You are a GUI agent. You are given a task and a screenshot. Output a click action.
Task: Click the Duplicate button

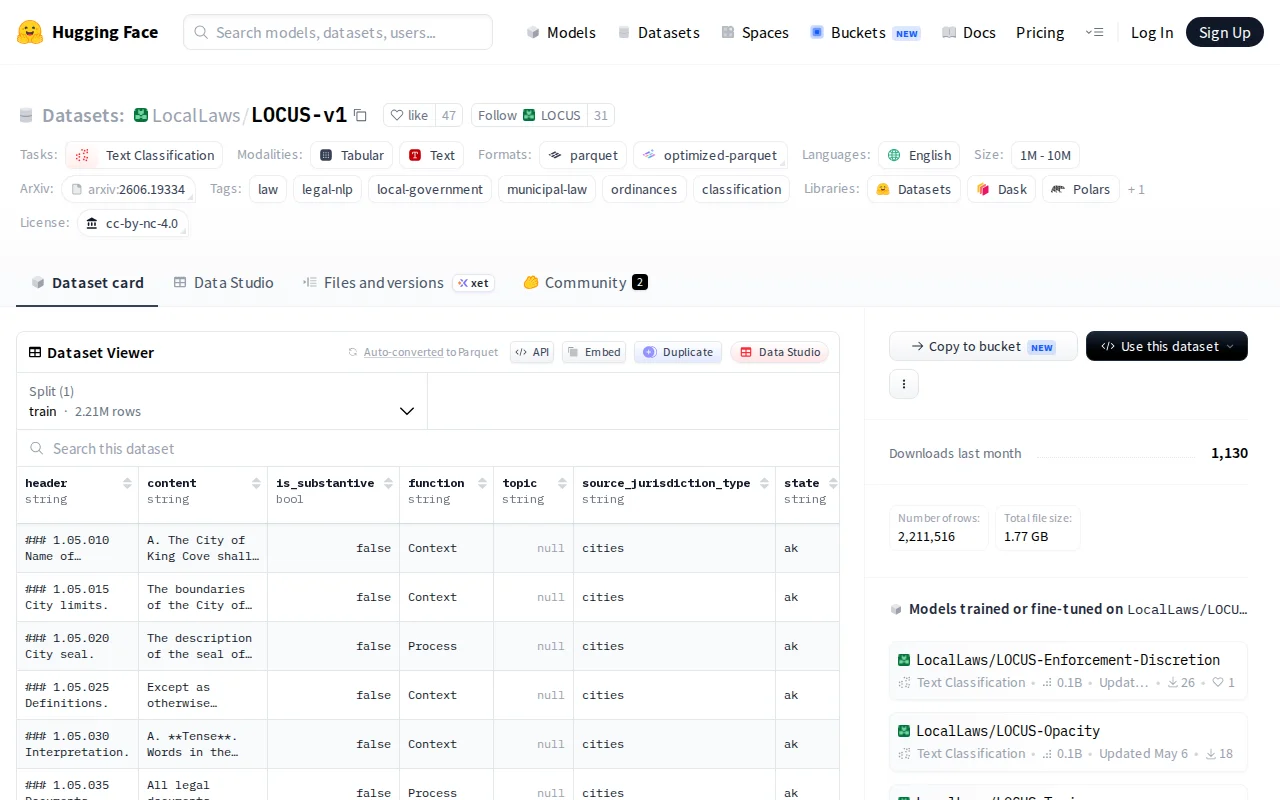click(x=678, y=352)
